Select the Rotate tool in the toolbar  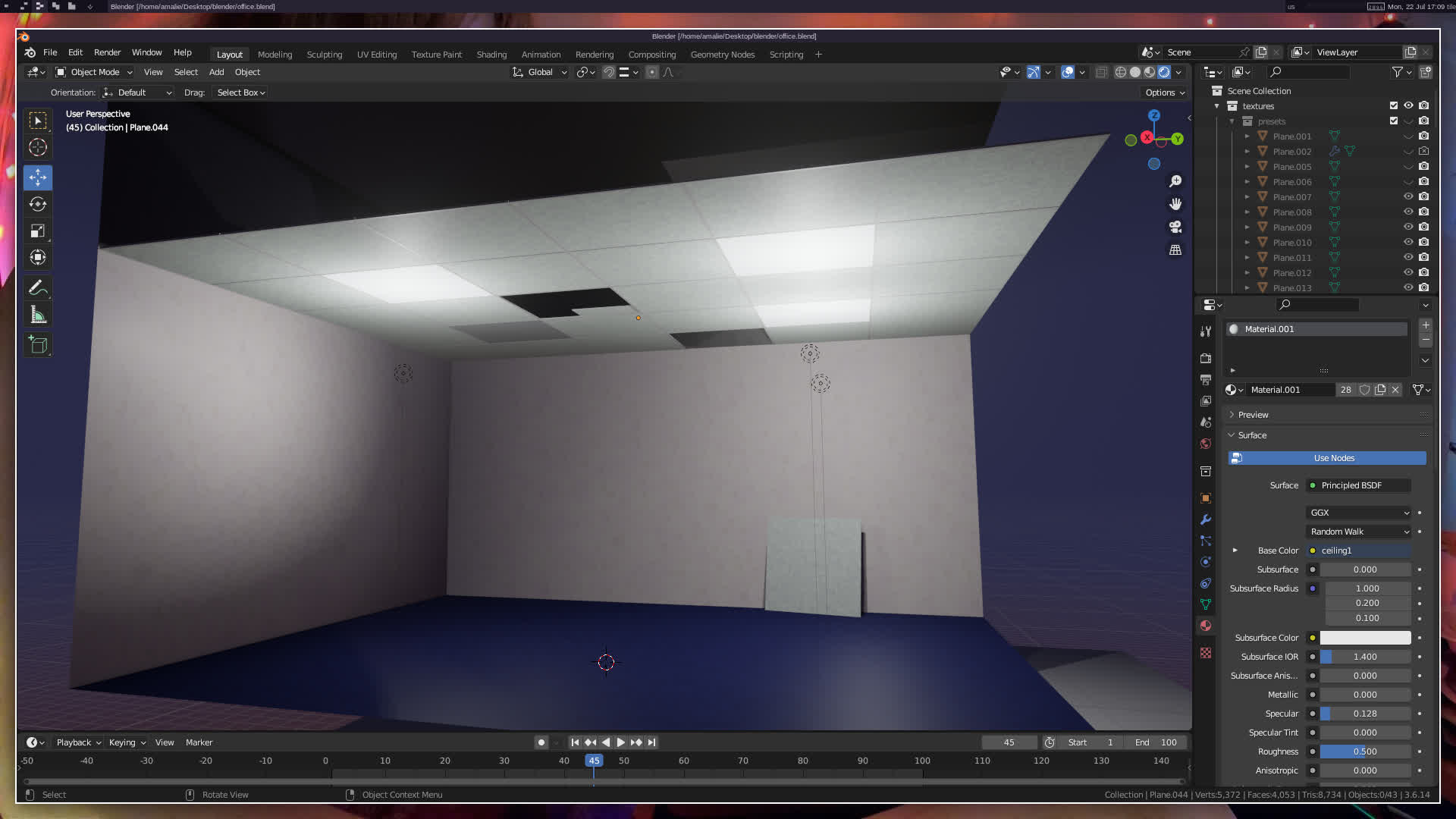point(38,204)
